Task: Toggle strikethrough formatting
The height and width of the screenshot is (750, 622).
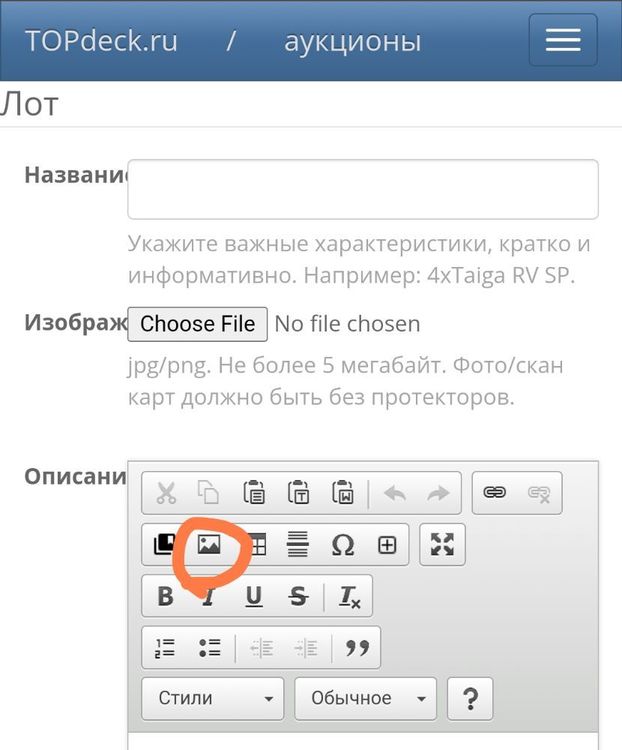Action: (298, 596)
